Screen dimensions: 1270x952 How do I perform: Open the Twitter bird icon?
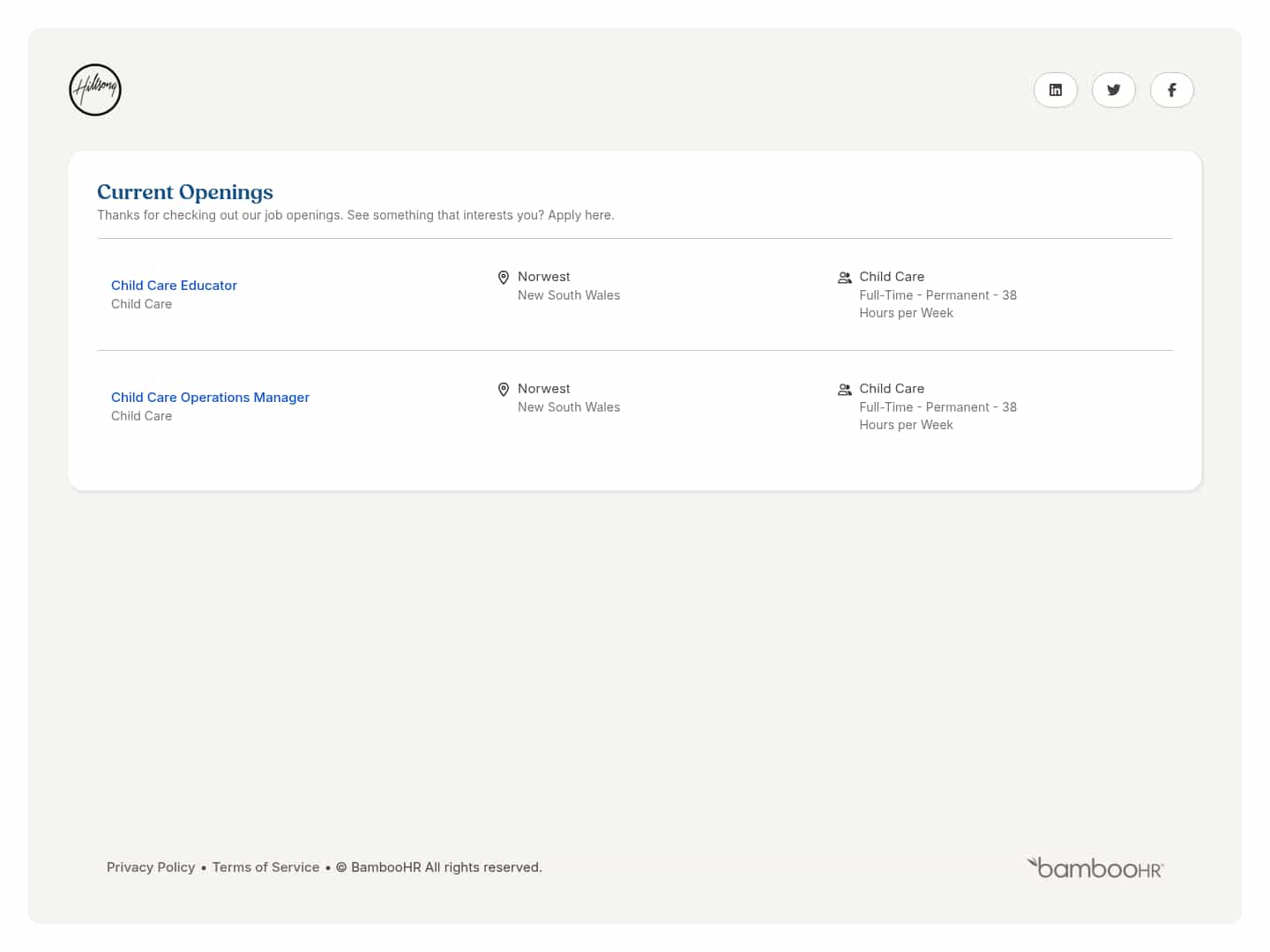(x=1113, y=90)
